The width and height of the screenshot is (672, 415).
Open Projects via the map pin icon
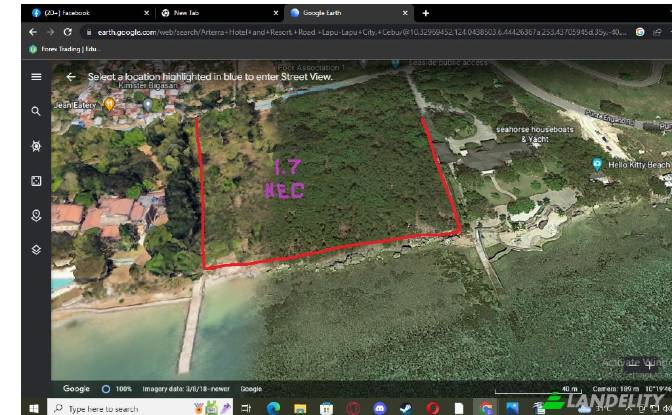36,215
